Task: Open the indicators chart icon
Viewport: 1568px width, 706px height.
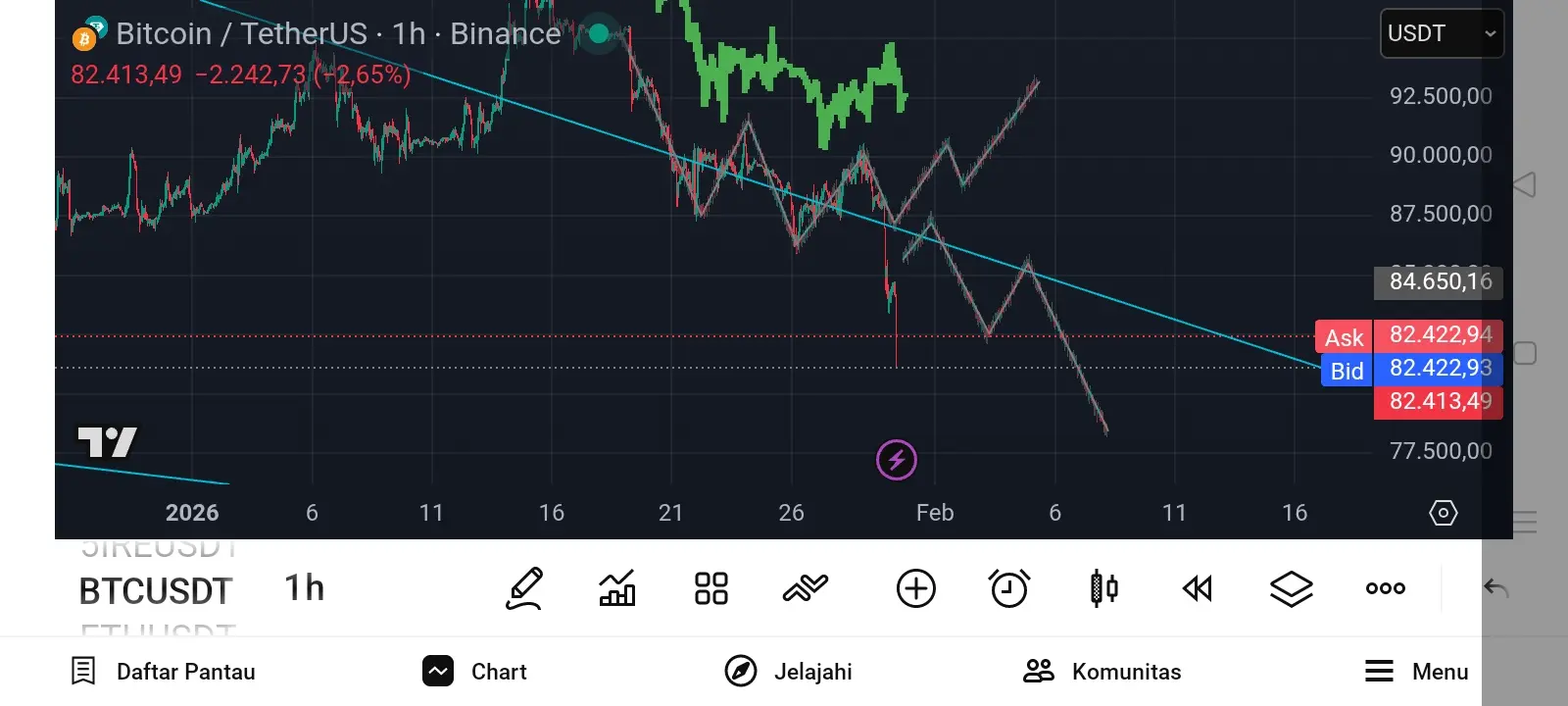Action: point(617,588)
